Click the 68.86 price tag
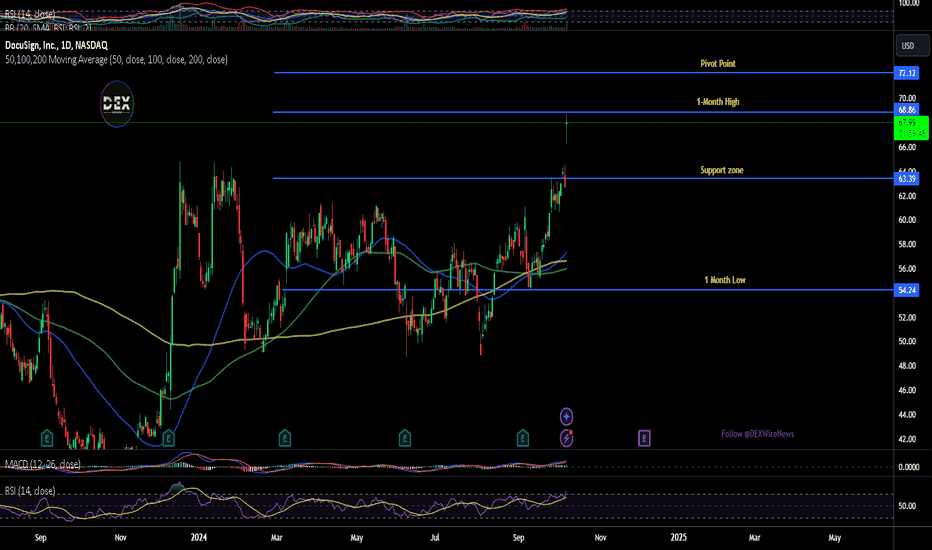Screen dimensions: 932x550 pyautogui.click(x=906, y=110)
